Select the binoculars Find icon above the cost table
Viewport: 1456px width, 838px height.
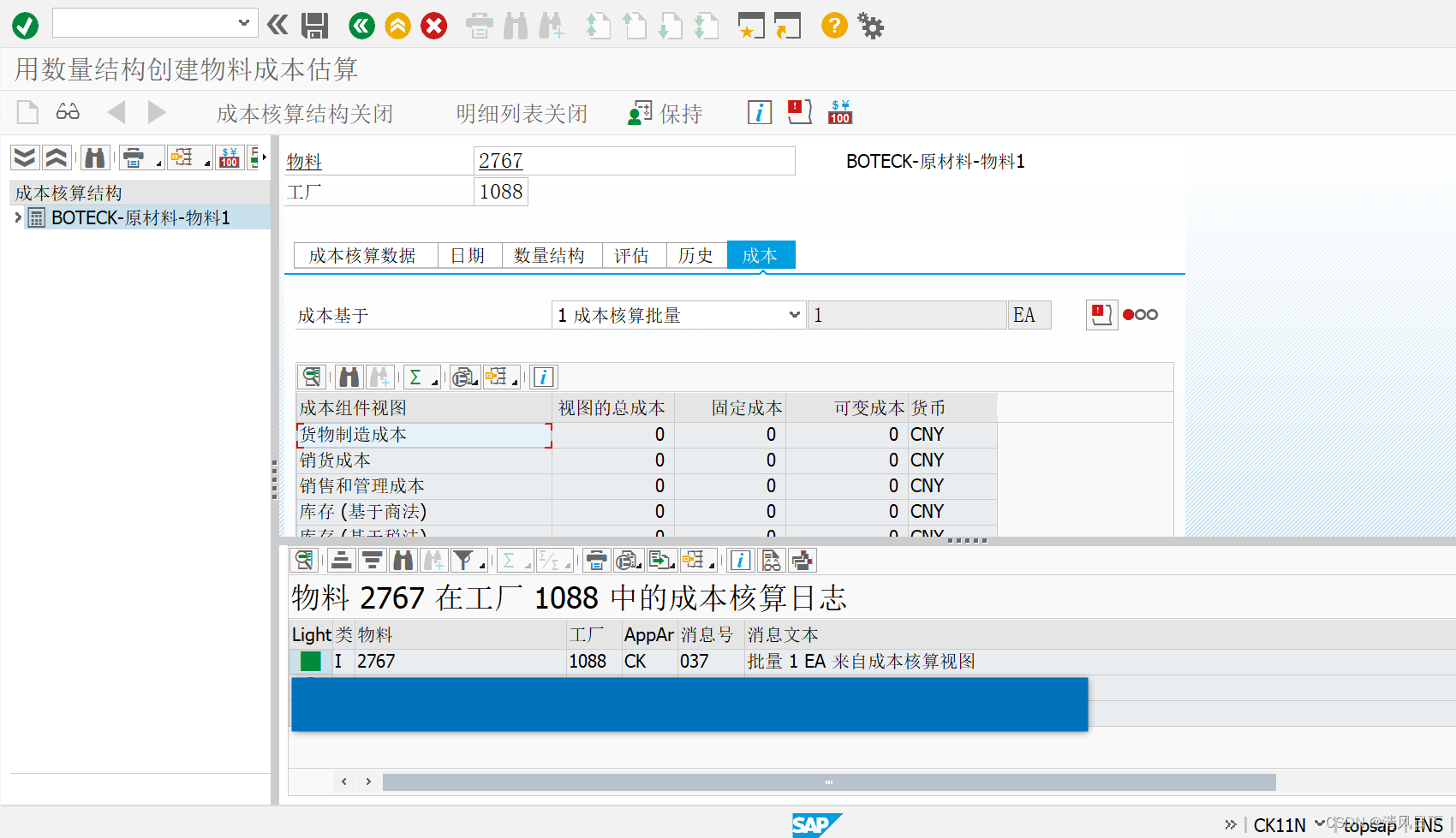tap(349, 377)
